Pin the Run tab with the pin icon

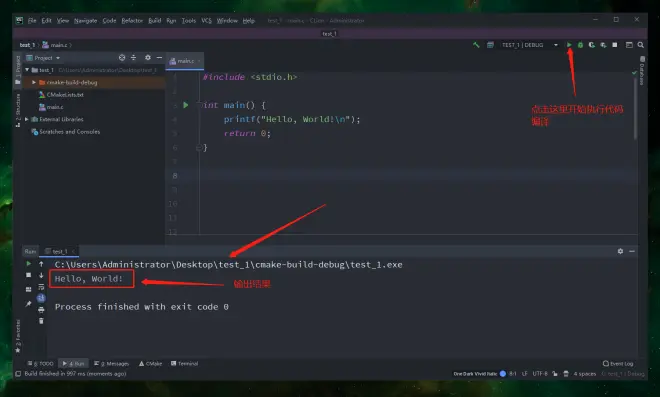(x=29, y=304)
